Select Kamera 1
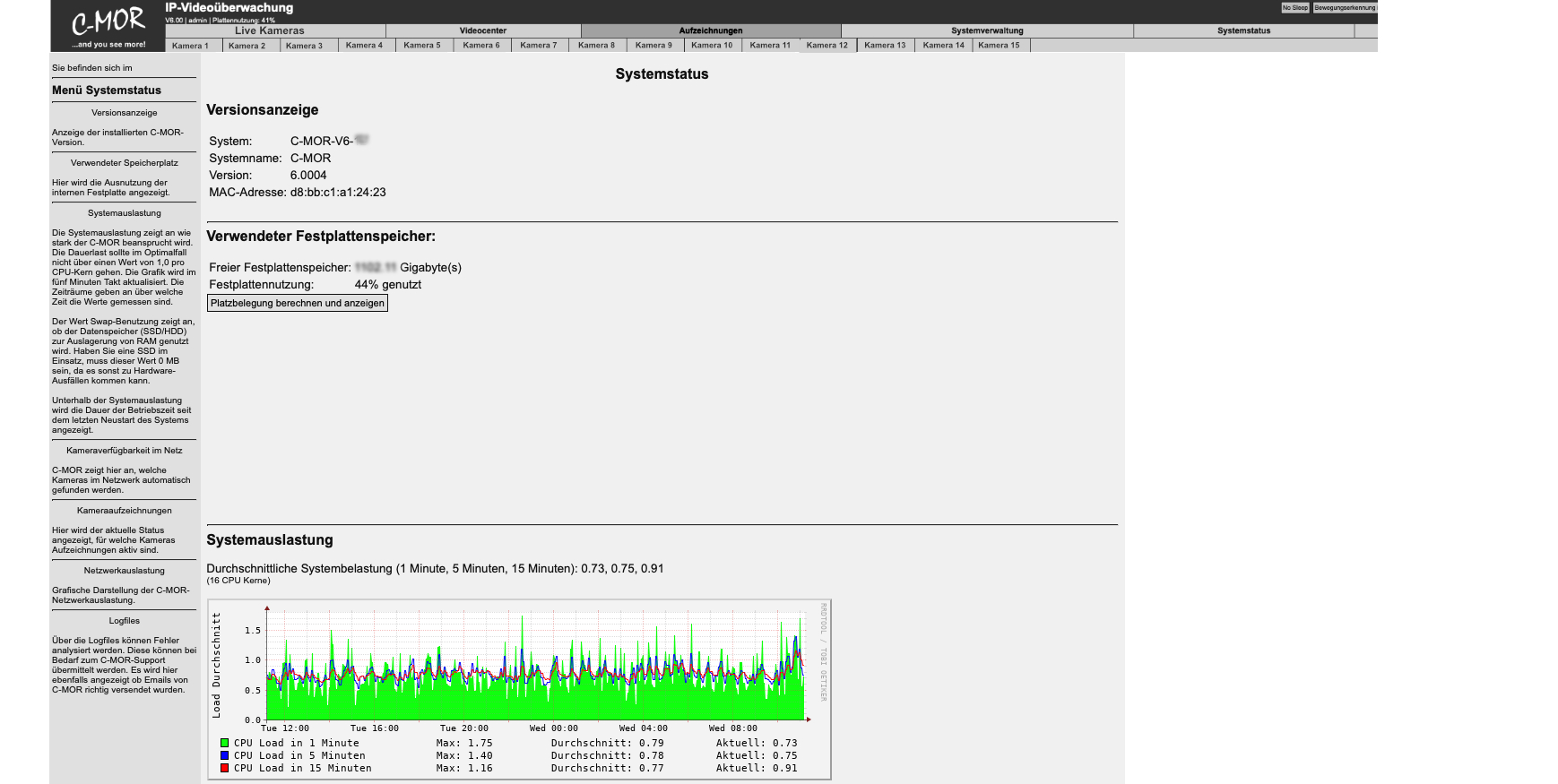Viewport: 1558px width, 784px height. point(190,45)
